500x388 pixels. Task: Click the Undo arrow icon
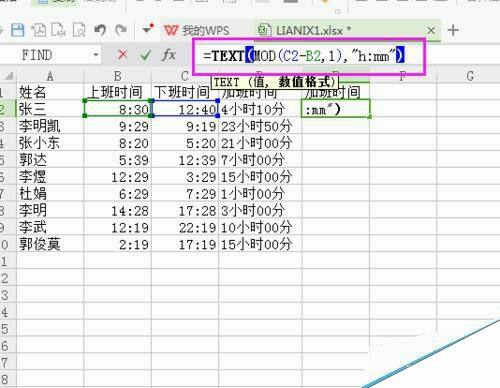pyautogui.click(x=100, y=30)
